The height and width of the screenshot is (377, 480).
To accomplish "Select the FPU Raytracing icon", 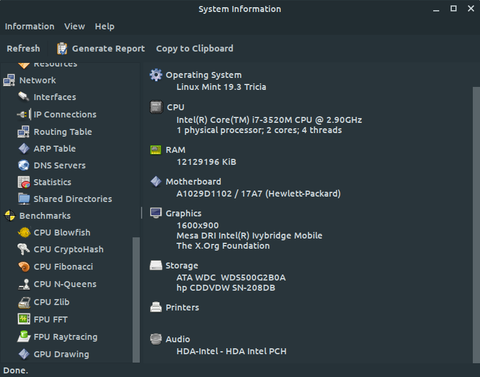I will coord(24,336).
